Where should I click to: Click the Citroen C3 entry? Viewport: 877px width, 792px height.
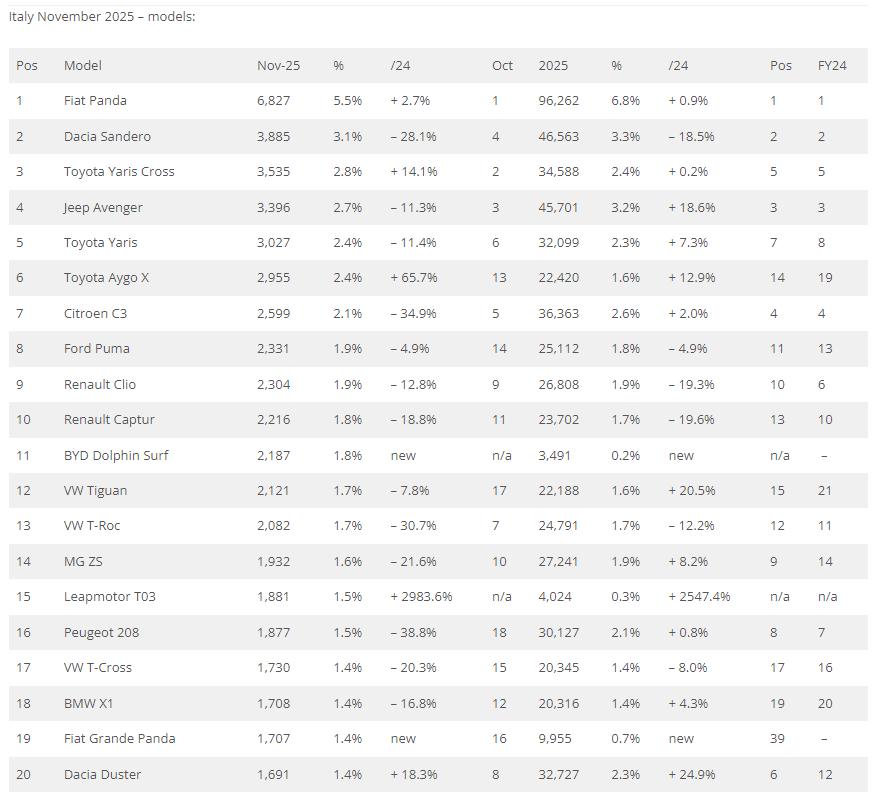point(95,313)
